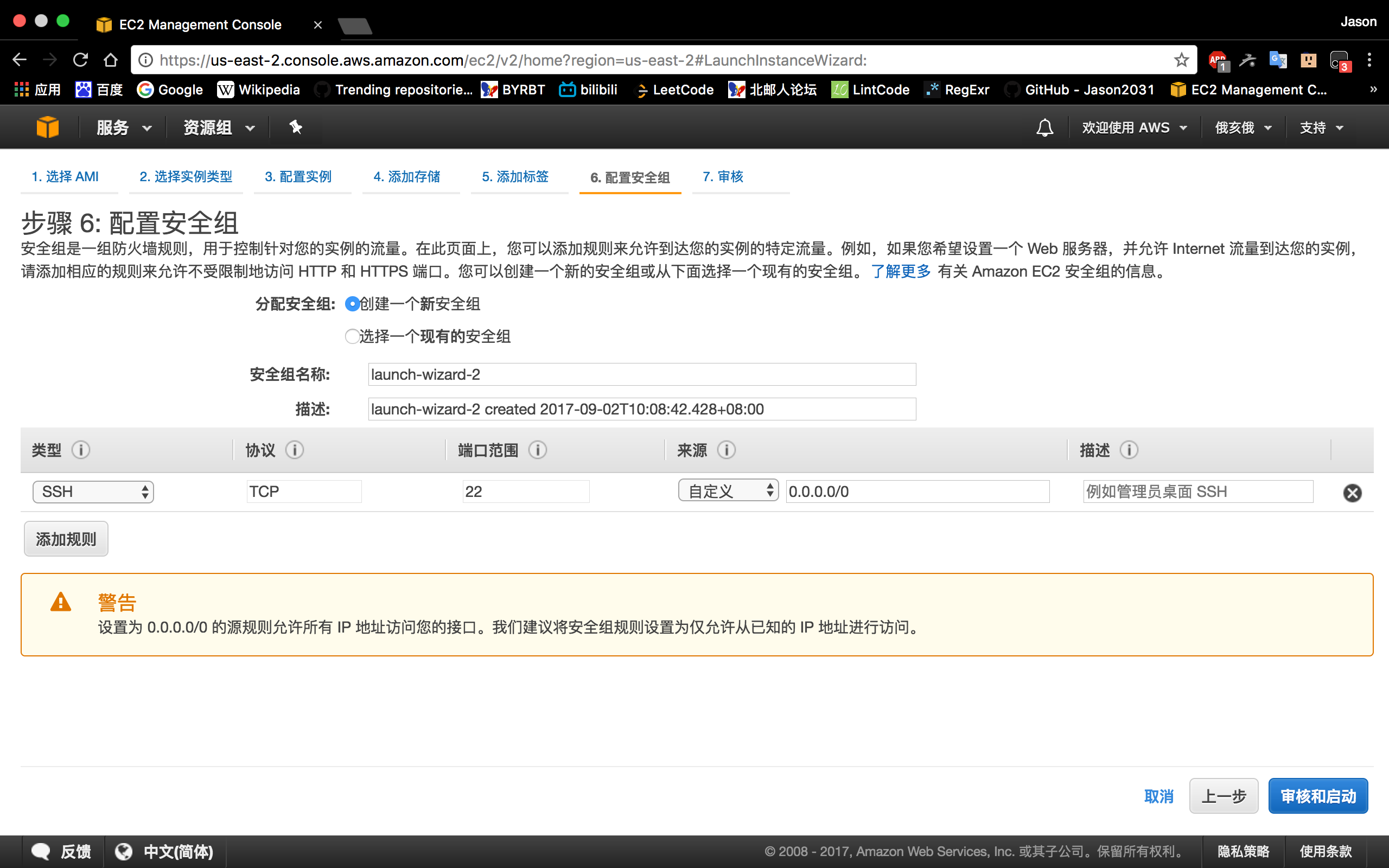Open a new browser tab
Screen dimensions: 1389x868
pos(355,26)
